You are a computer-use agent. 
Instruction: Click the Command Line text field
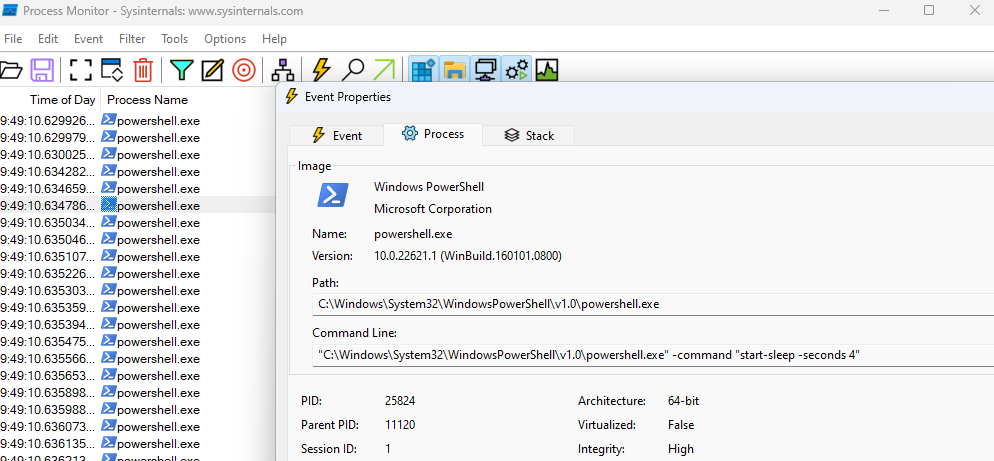[653, 355]
